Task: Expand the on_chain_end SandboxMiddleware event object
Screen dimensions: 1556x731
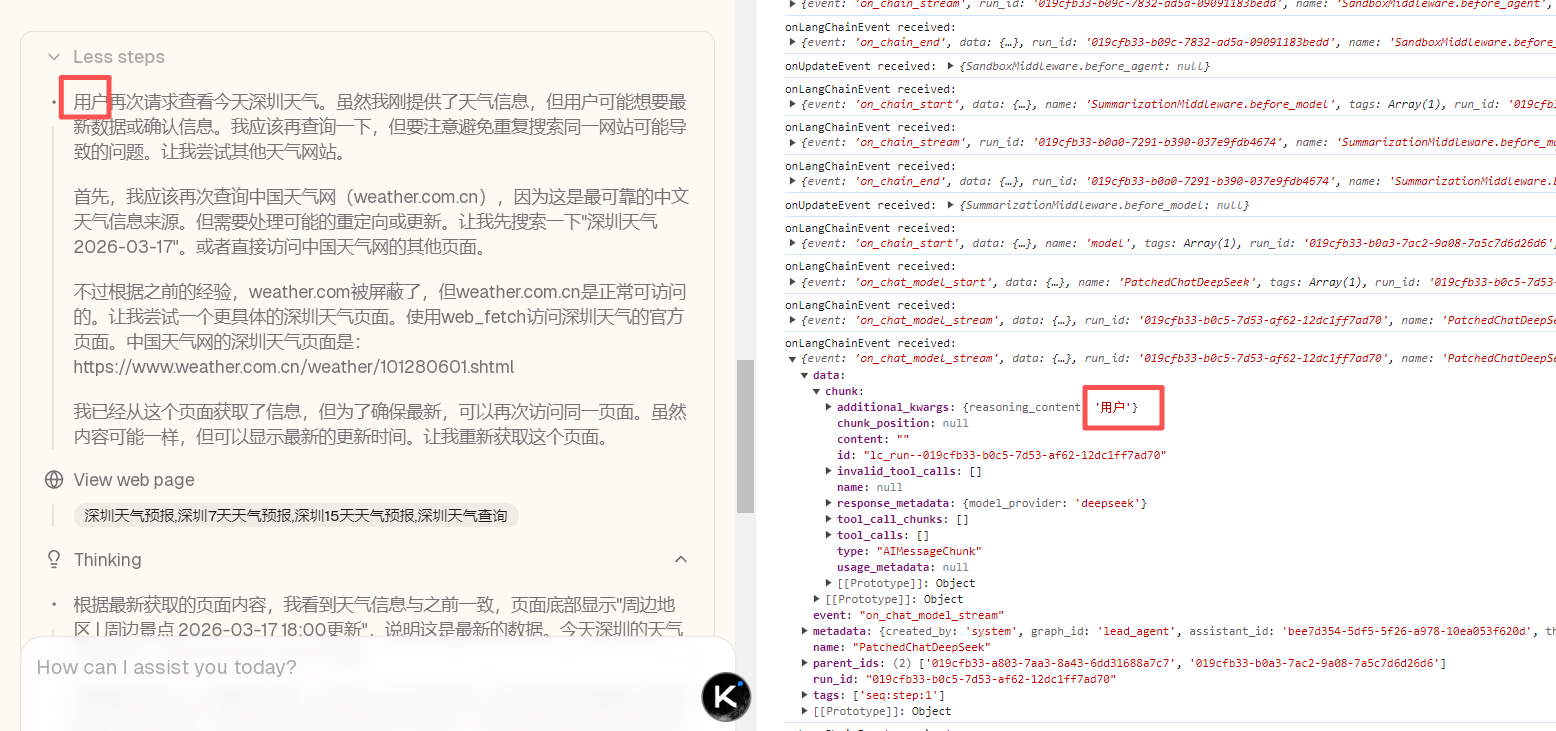Action: coord(794,43)
